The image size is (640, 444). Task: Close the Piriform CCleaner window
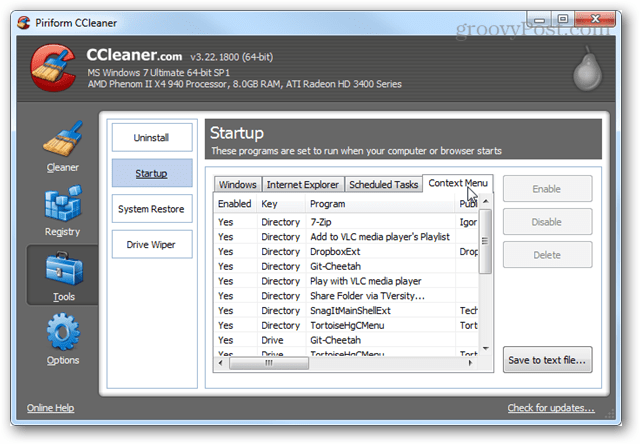tap(595, 19)
